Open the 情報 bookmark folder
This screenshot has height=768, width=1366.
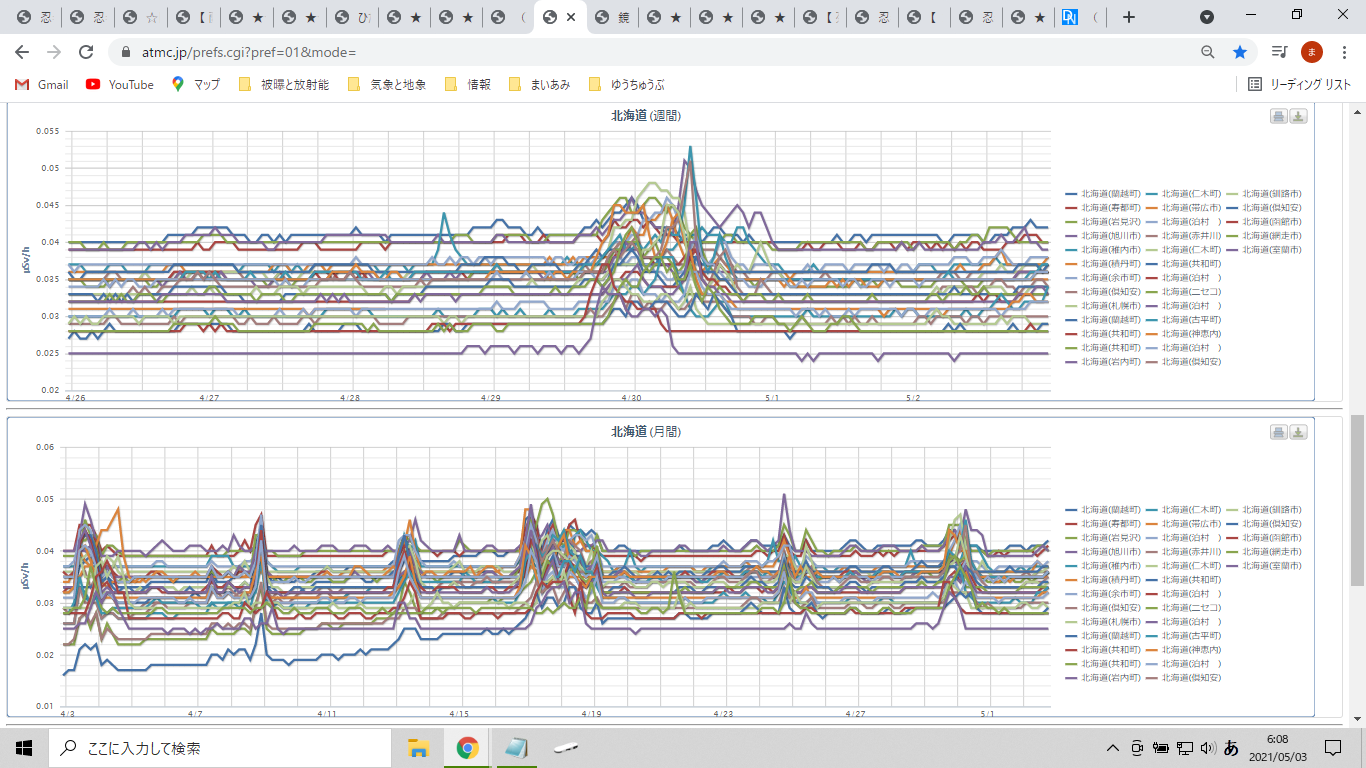pyautogui.click(x=467, y=85)
